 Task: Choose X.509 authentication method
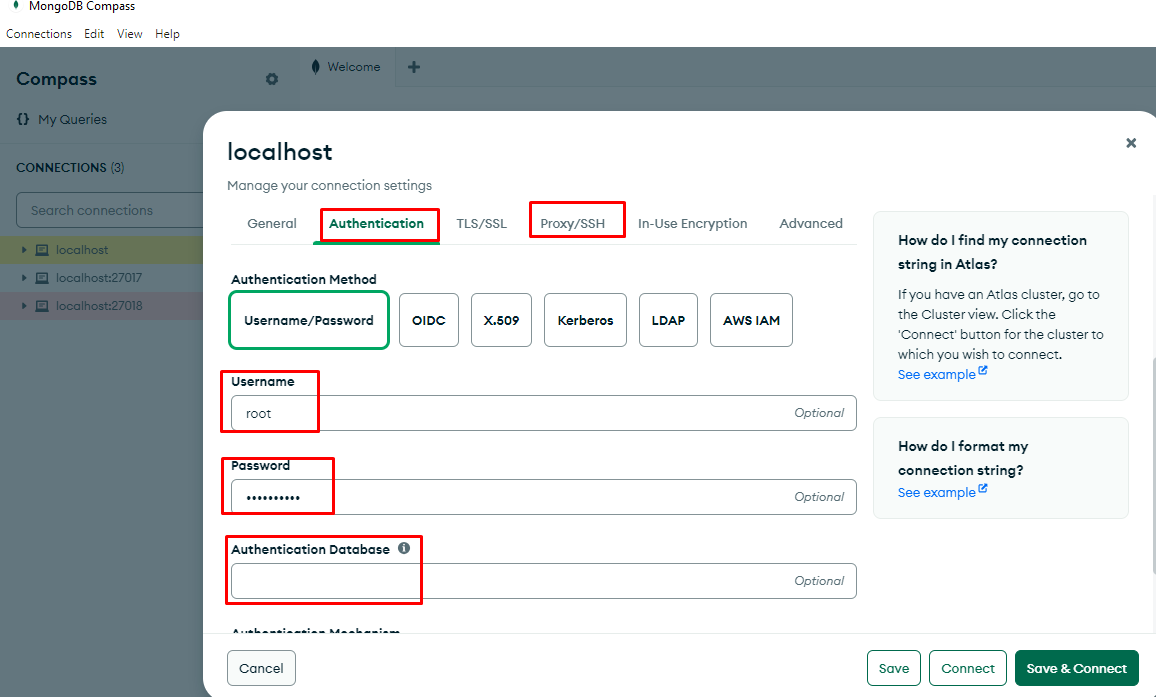501,320
